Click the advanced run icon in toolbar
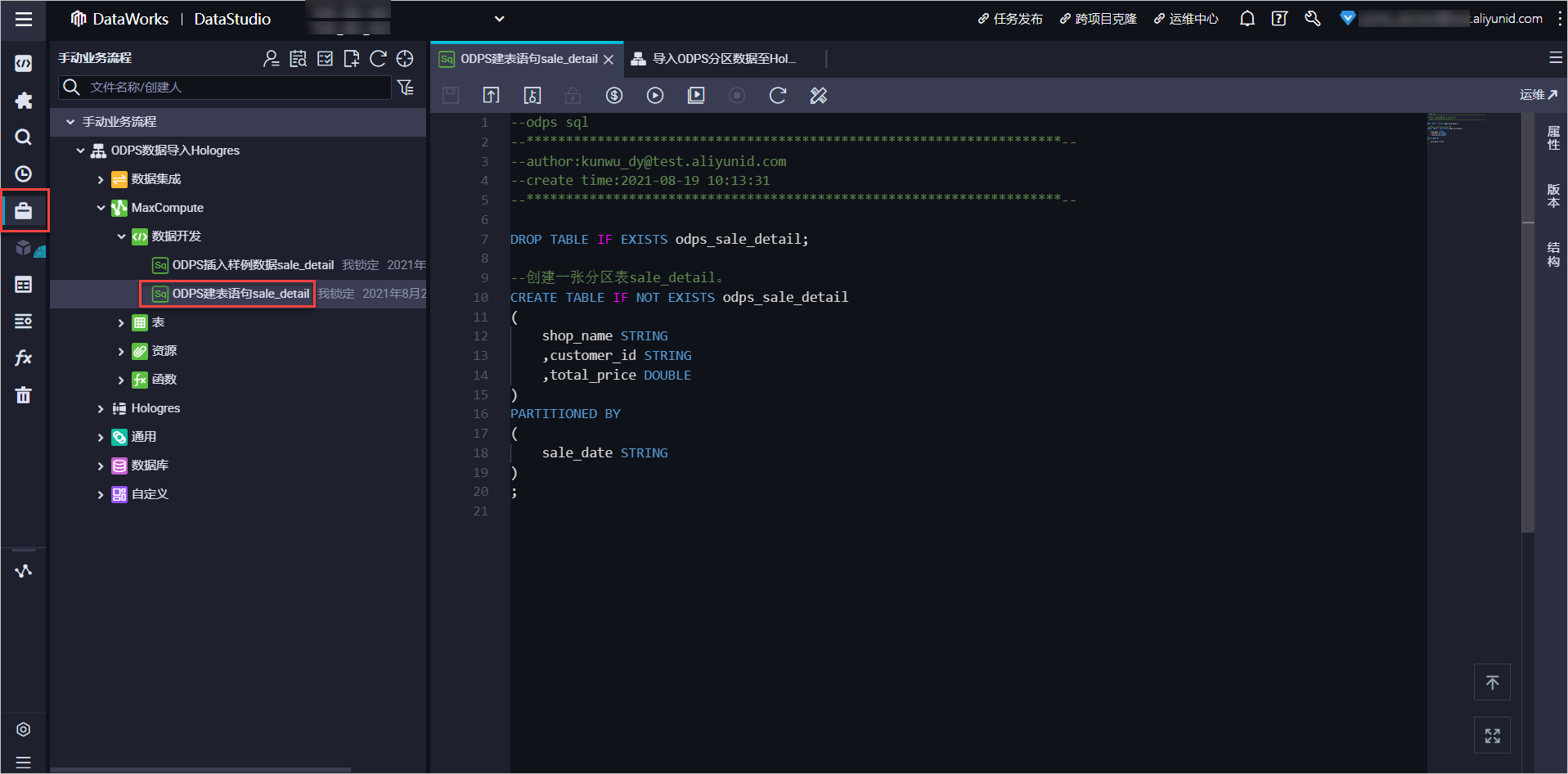 click(x=696, y=96)
